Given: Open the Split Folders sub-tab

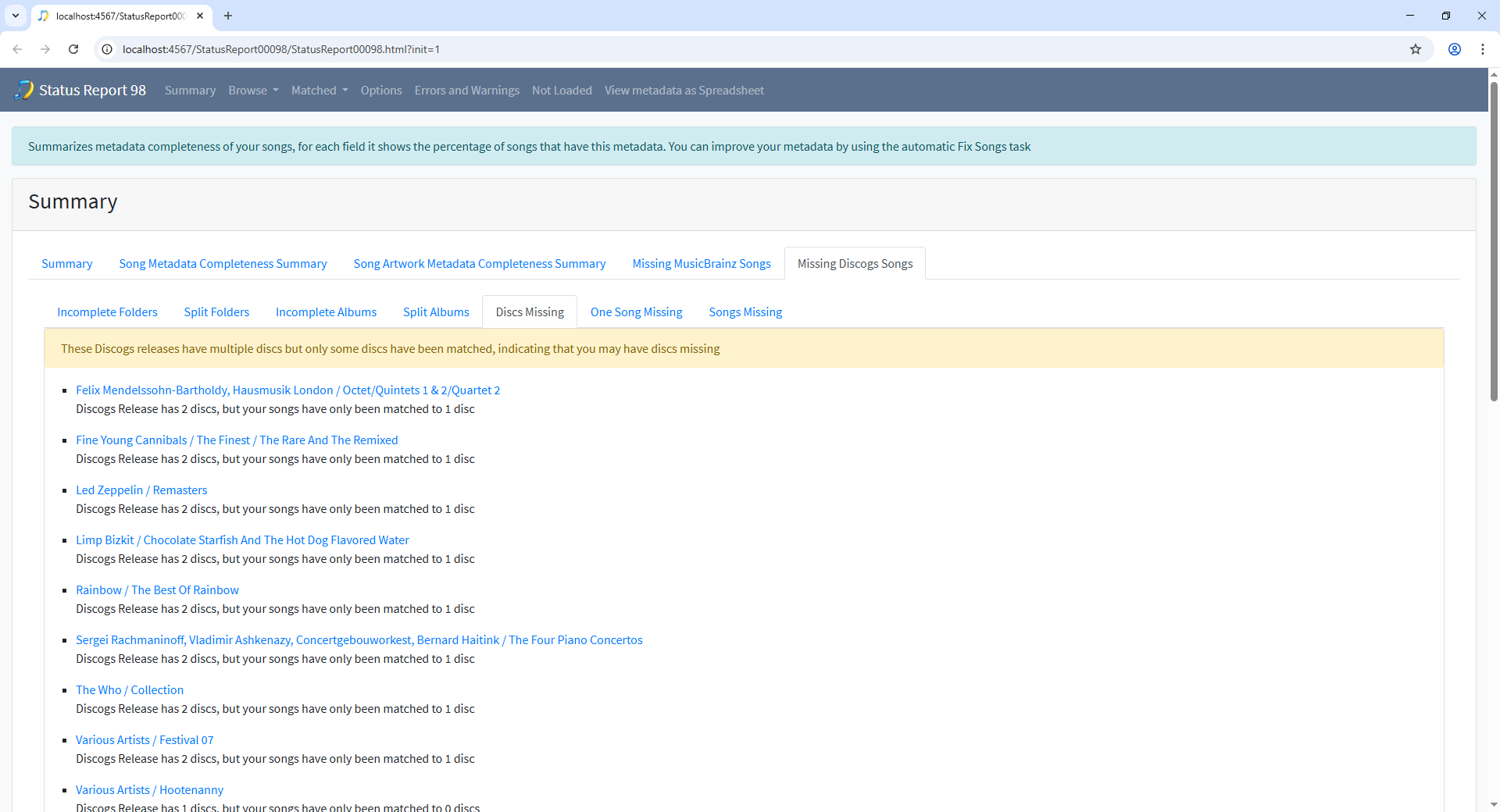Looking at the screenshot, I should click(x=216, y=312).
